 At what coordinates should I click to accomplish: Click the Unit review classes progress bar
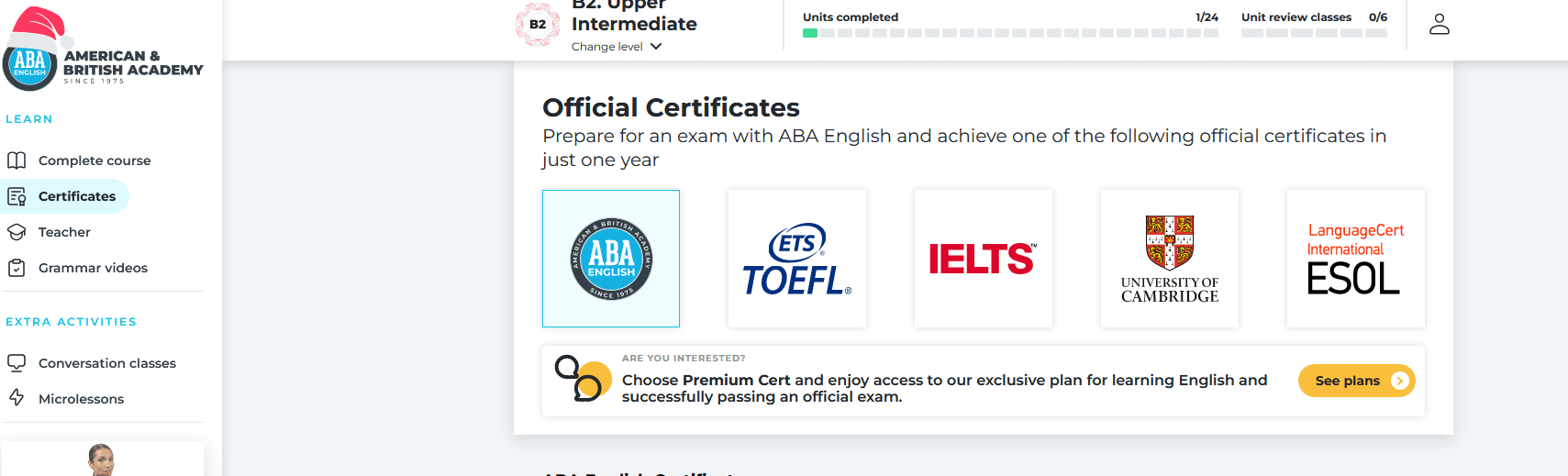(1314, 33)
